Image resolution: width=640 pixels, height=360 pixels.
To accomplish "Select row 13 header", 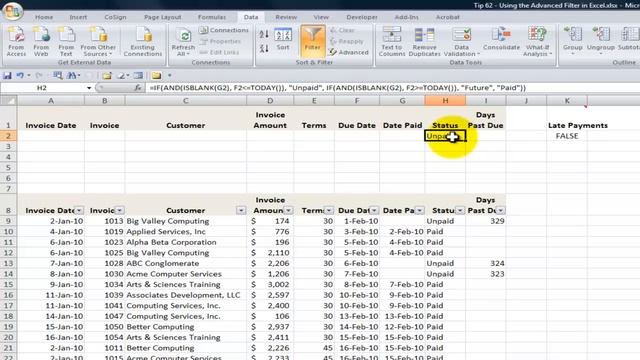I will [x=8, y=263].
